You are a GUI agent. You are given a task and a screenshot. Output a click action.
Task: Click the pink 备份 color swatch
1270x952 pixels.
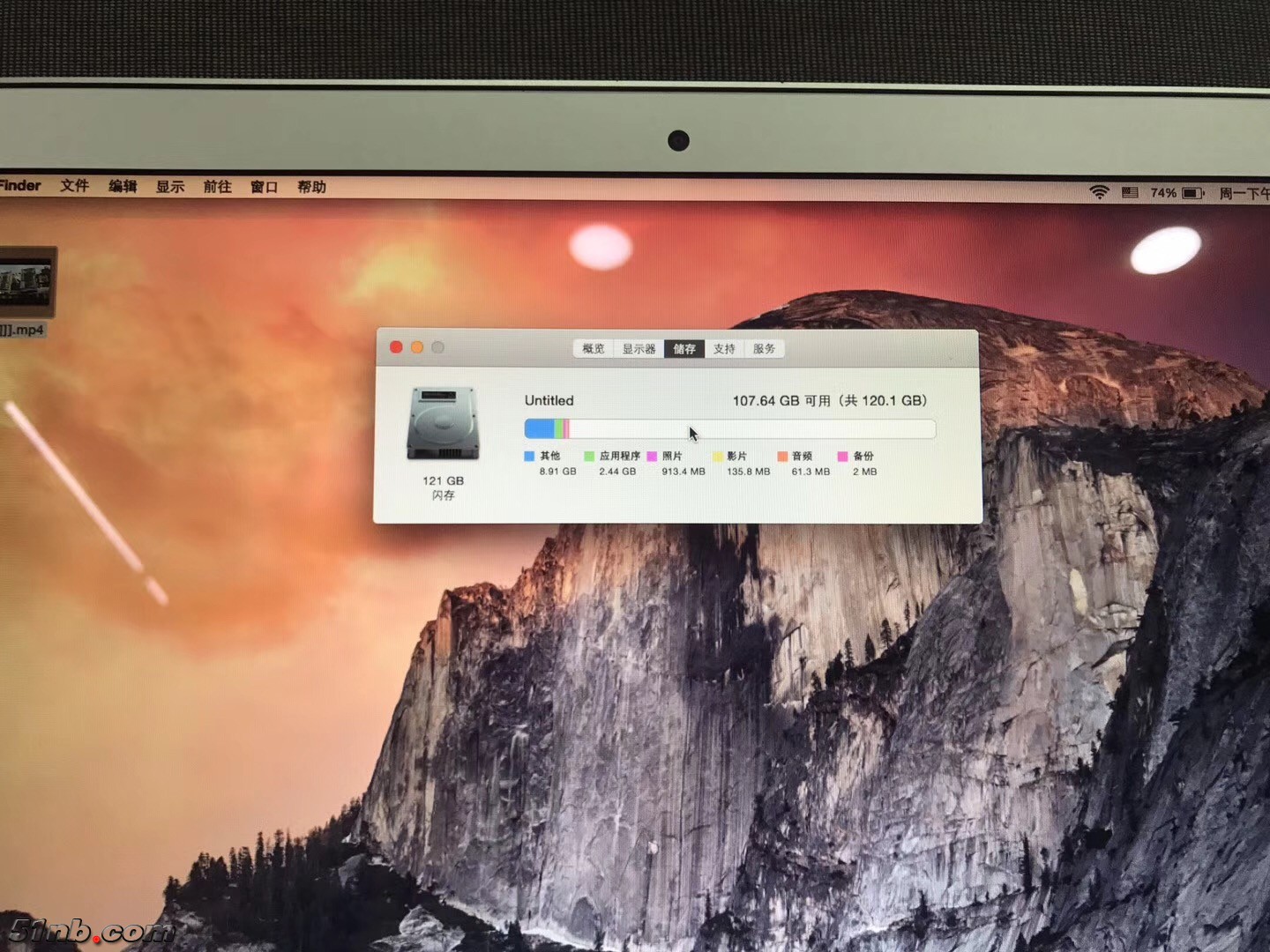pos(842,456)
